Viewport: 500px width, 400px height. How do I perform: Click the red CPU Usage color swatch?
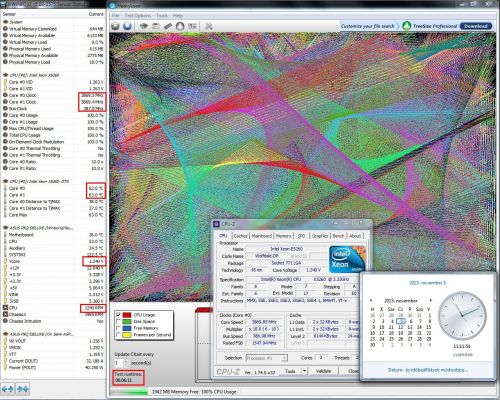click(127, 315)
